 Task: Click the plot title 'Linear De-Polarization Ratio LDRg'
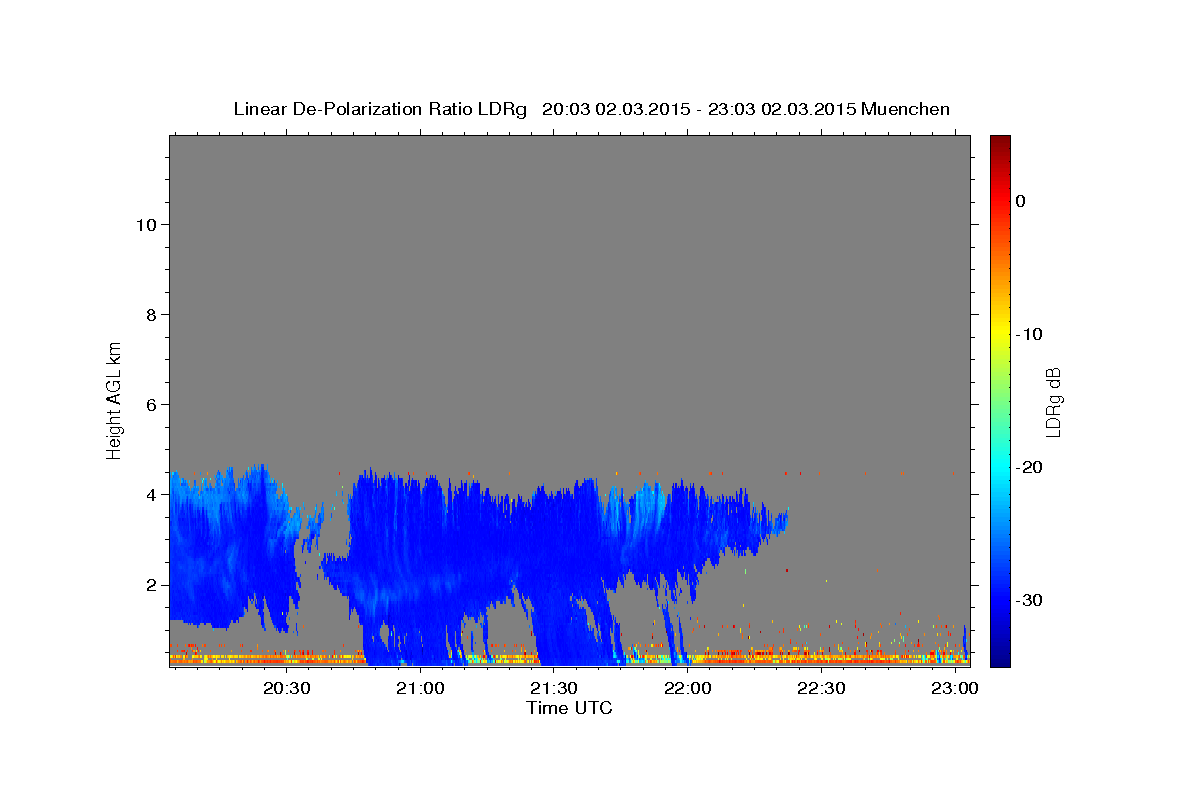[x=380, y=109]
